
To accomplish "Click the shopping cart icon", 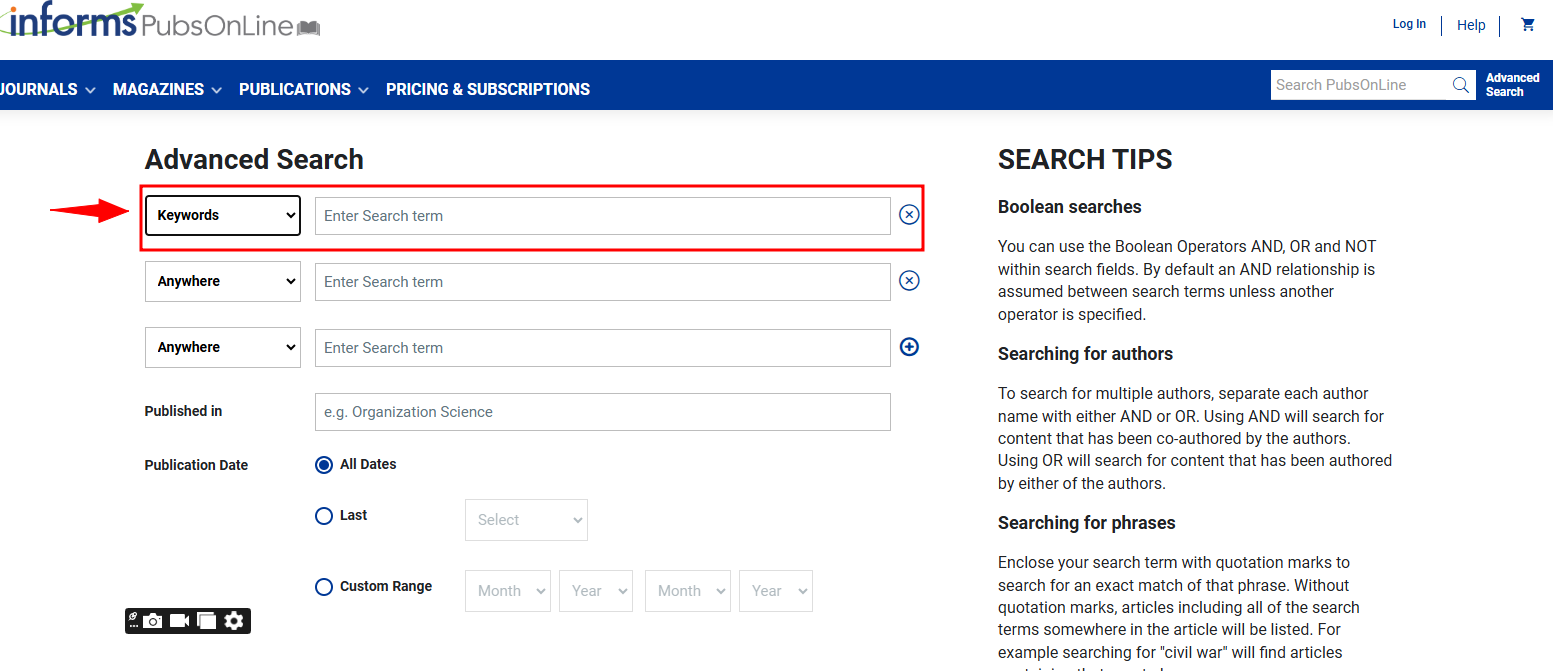I will coord(1527,25).
